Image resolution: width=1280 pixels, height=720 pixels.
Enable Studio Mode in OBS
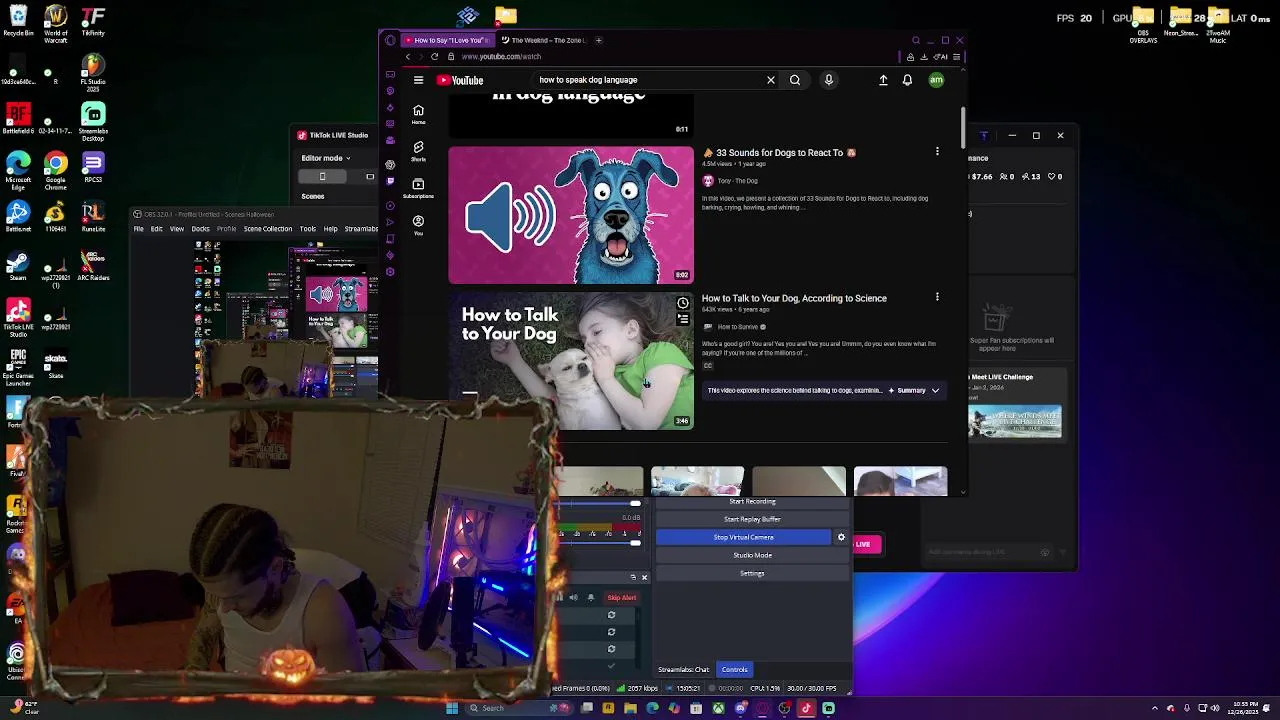(x=752, y=555)
